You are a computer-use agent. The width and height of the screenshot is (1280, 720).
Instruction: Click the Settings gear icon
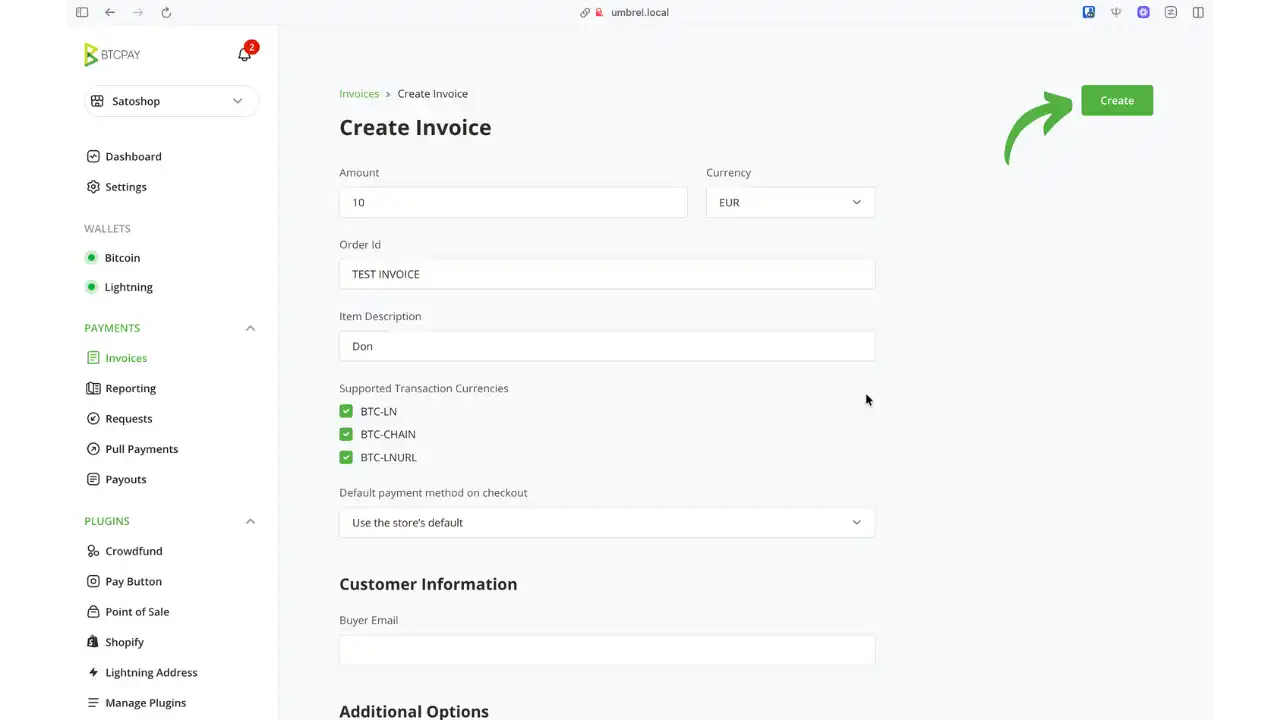[93, 187]
